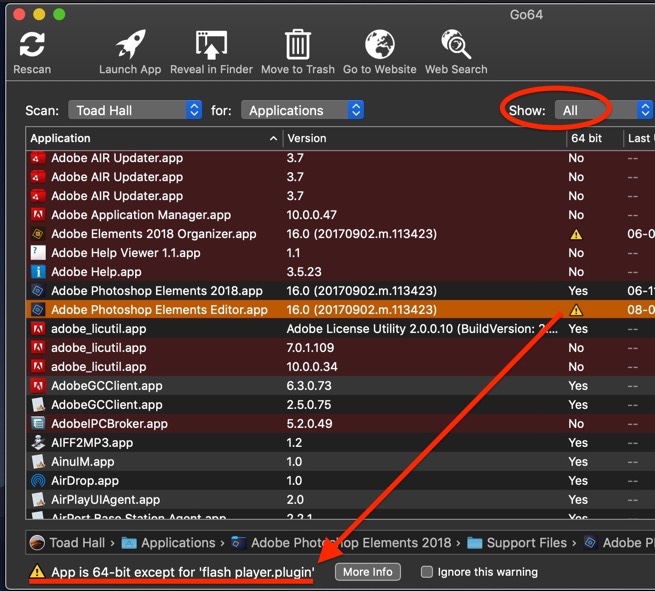This screenshot has height=591, width=655.
Task: Click warning icon in Elements Organizer row
Action: pyautogui.click(x=576, y=234)
